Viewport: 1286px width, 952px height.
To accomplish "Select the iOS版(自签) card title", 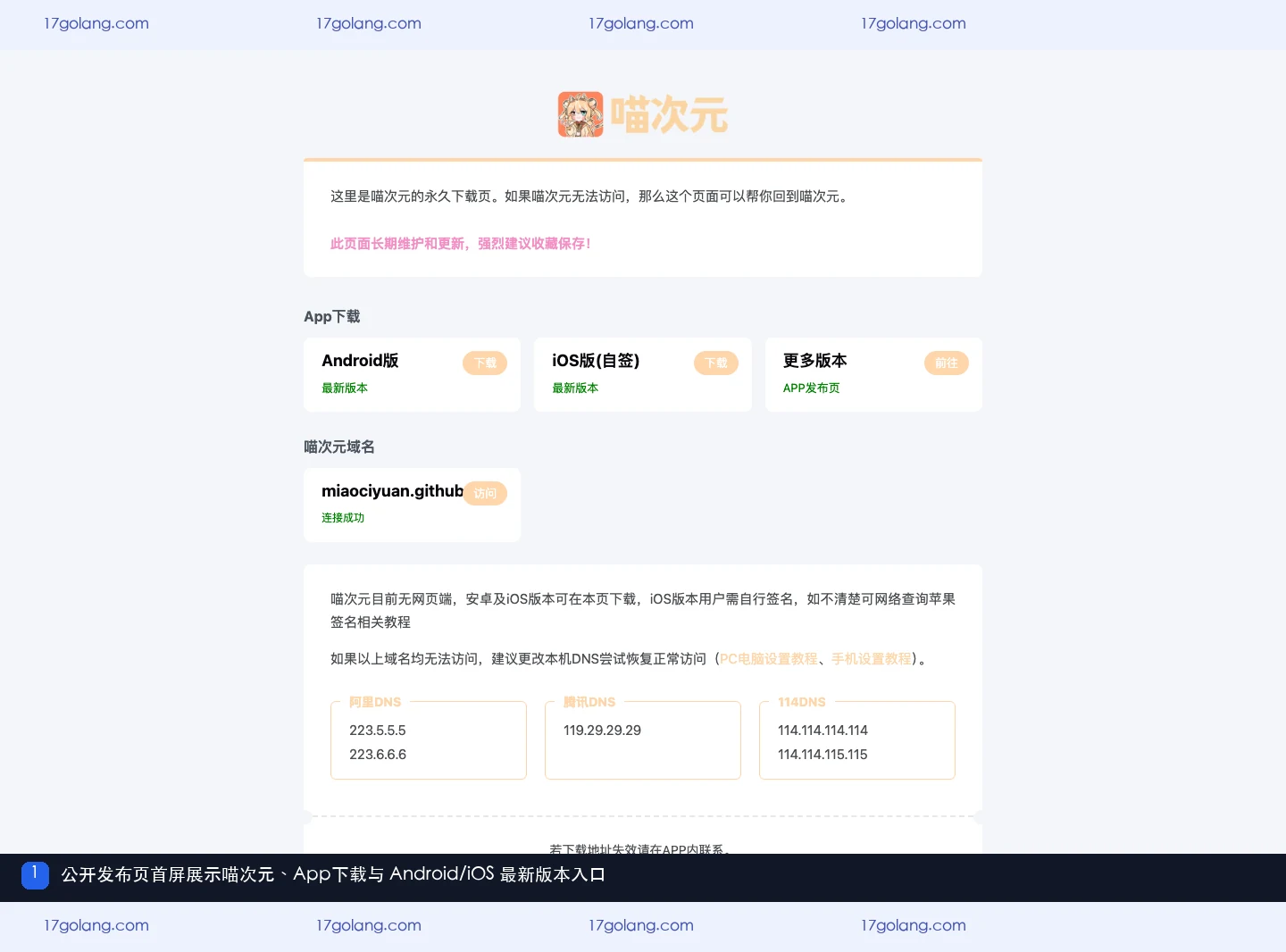I will tap(596, 361).
